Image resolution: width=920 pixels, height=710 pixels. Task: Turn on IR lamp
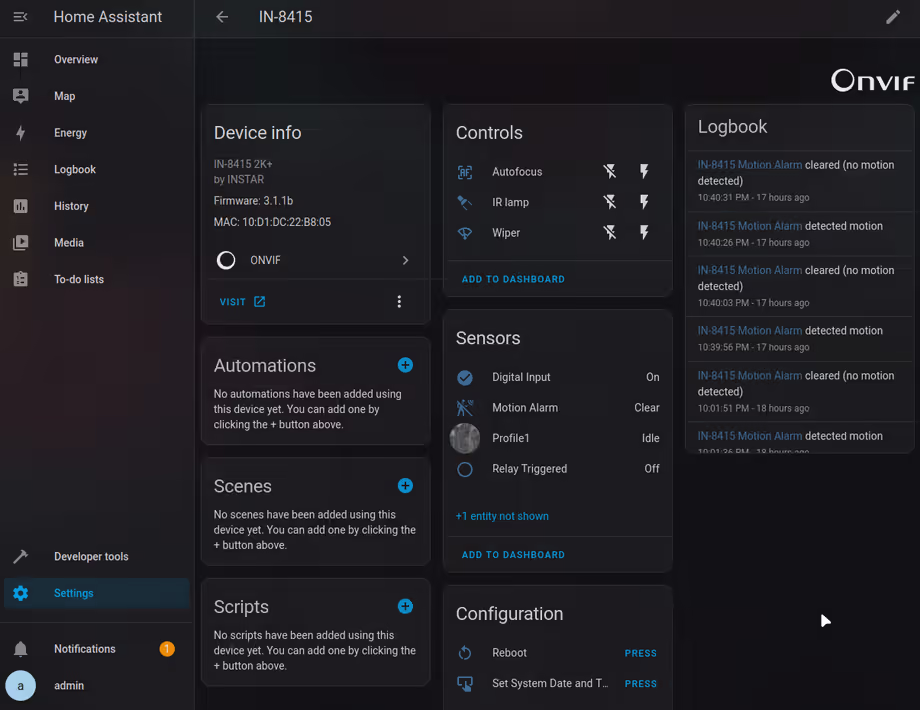644,202
